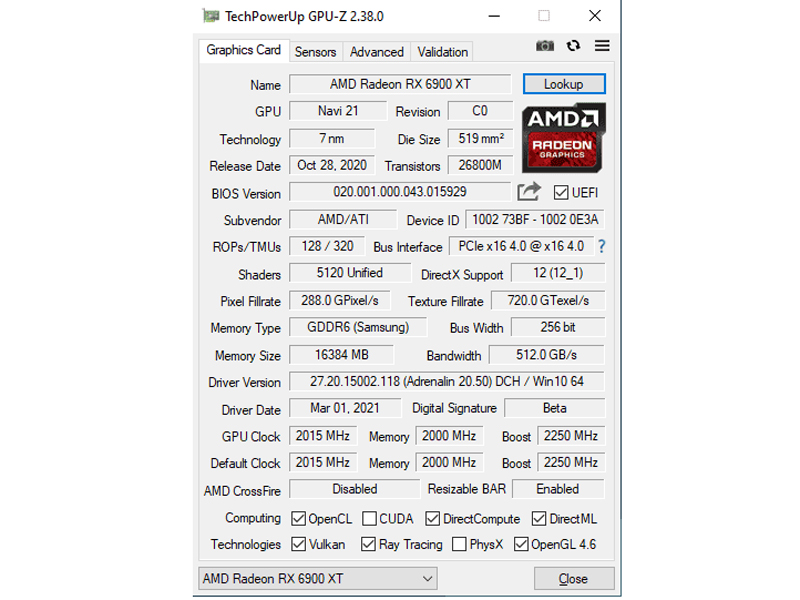
Task: Click the AMD Radeon Graphics logo
Action: [x=562, y=135]
